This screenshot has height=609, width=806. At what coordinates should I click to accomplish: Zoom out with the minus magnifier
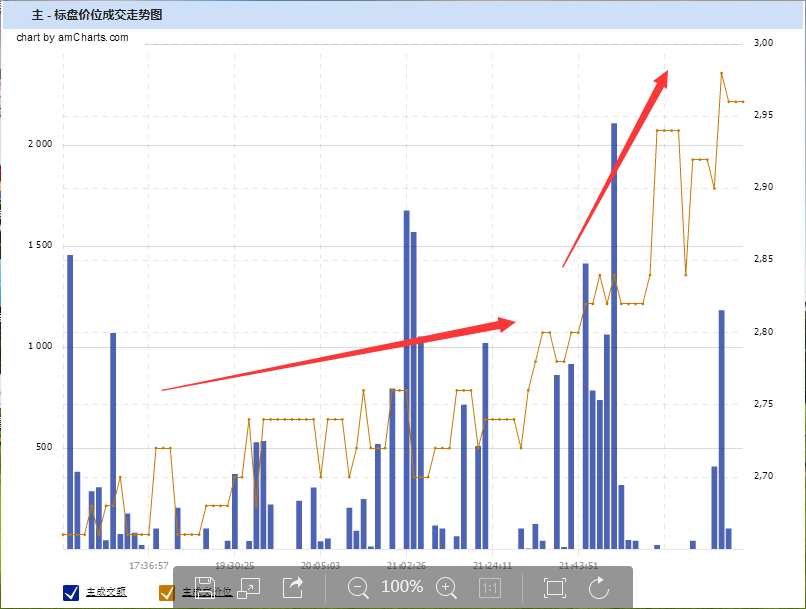(x=358, y=587)
